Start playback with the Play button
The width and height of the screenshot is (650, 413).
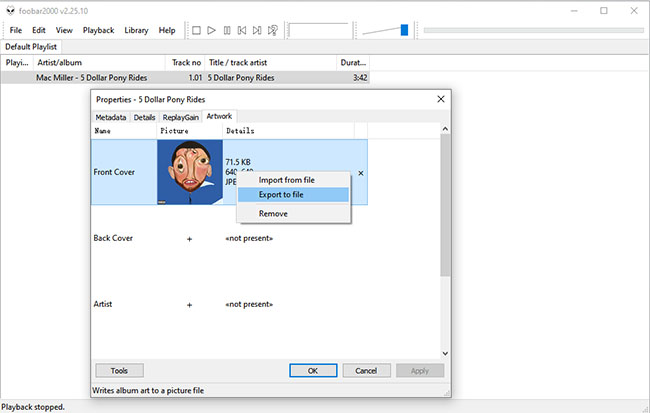(211, 30)
